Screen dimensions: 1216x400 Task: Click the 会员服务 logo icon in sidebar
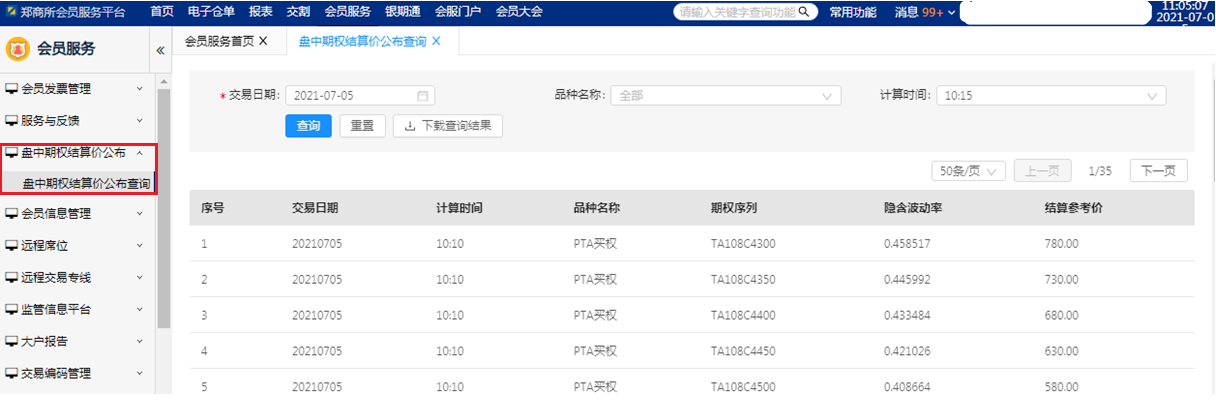[x=17, y=49]
